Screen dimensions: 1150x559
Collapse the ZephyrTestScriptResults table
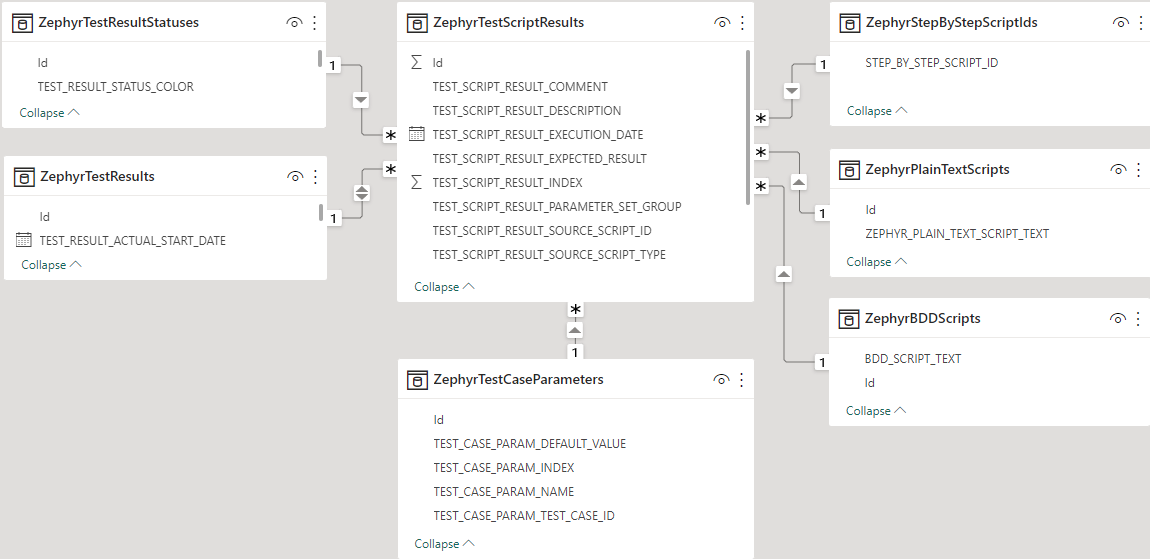pos(444,287)
